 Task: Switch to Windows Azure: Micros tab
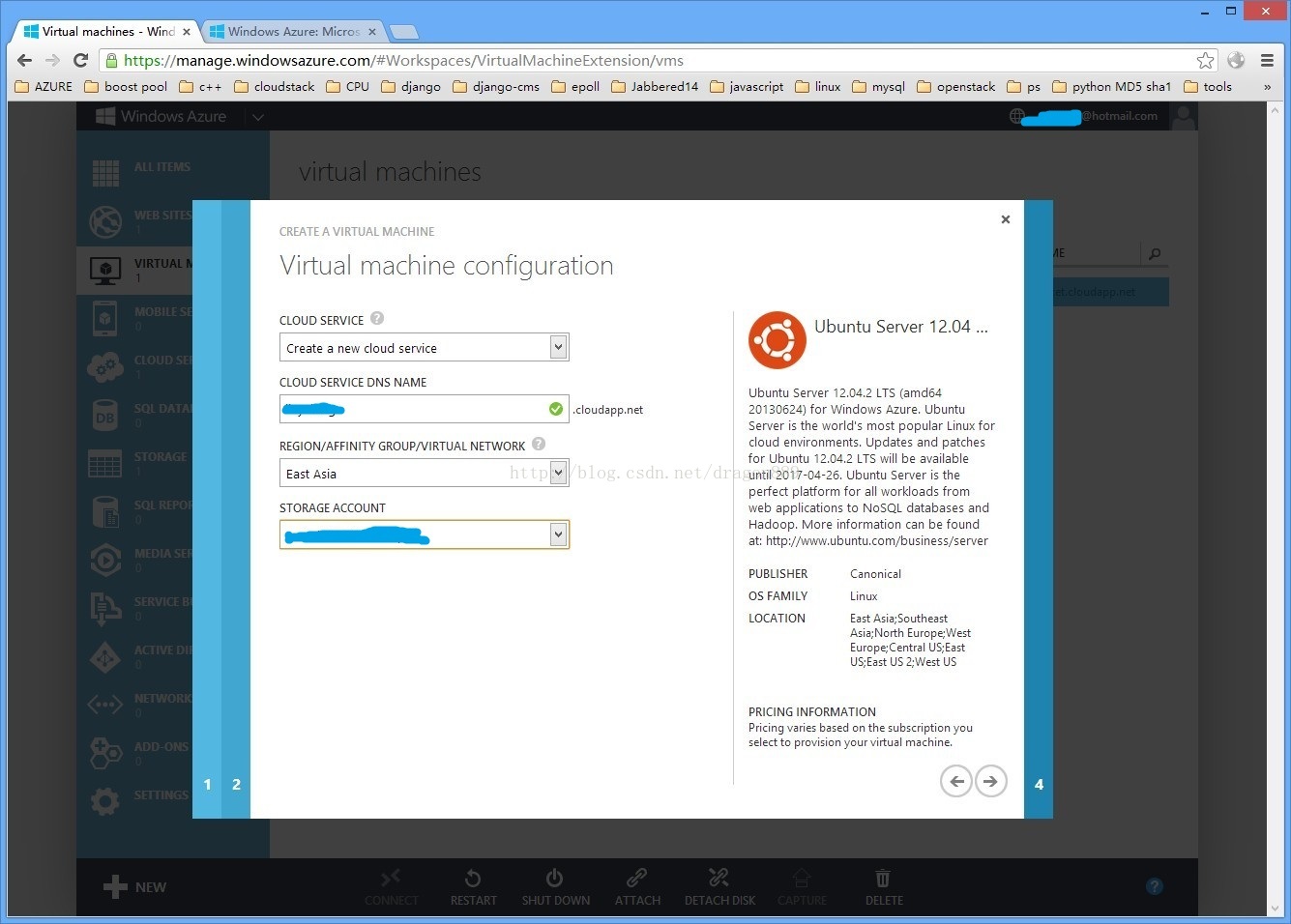(x=293, y=31)
